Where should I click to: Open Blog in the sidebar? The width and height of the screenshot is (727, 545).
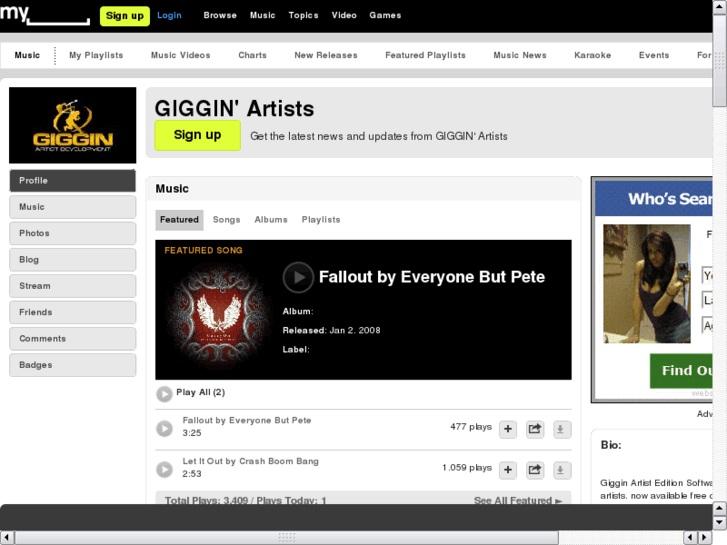click(73, 260)
